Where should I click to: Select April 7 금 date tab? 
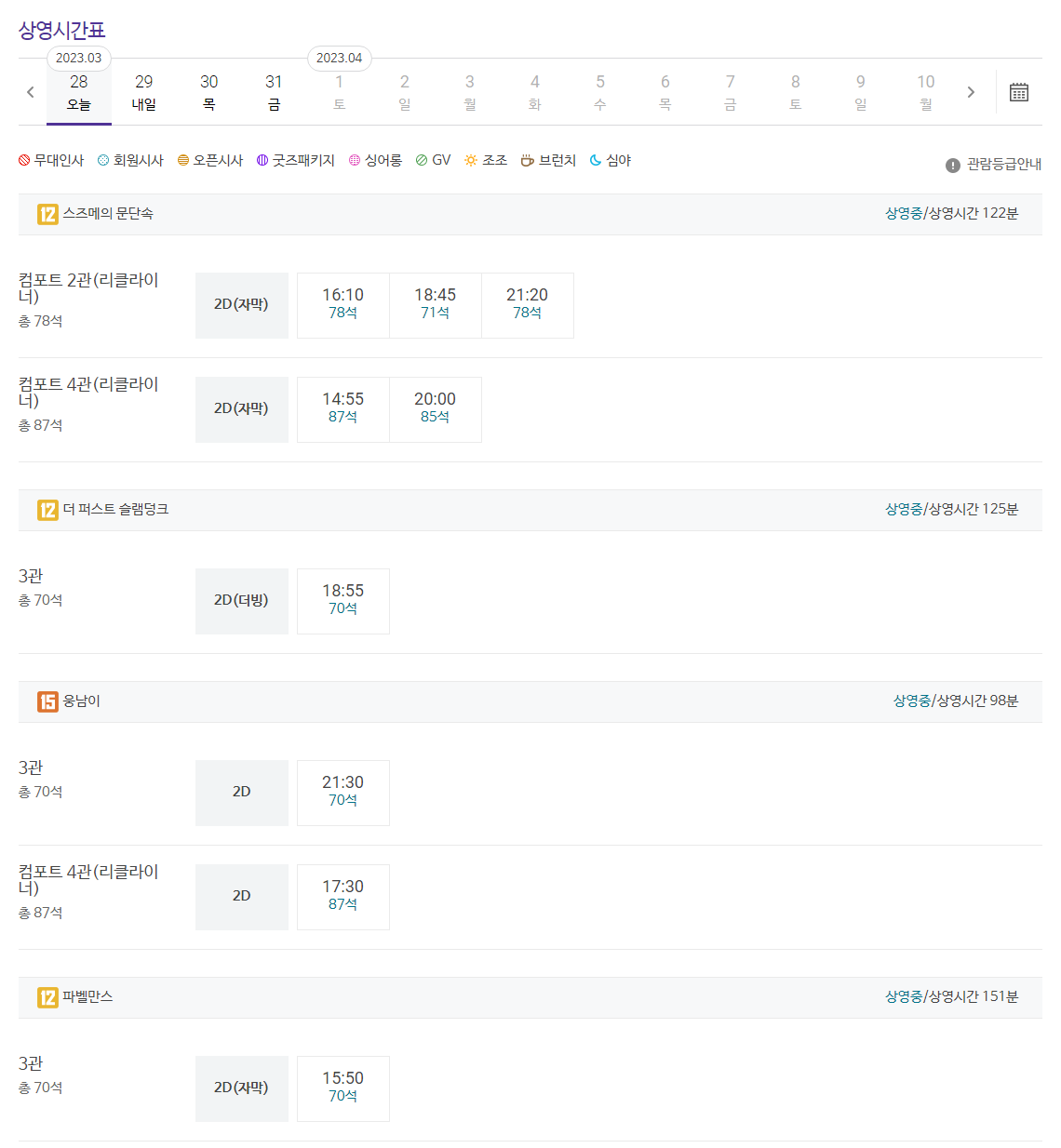(731, 93)
